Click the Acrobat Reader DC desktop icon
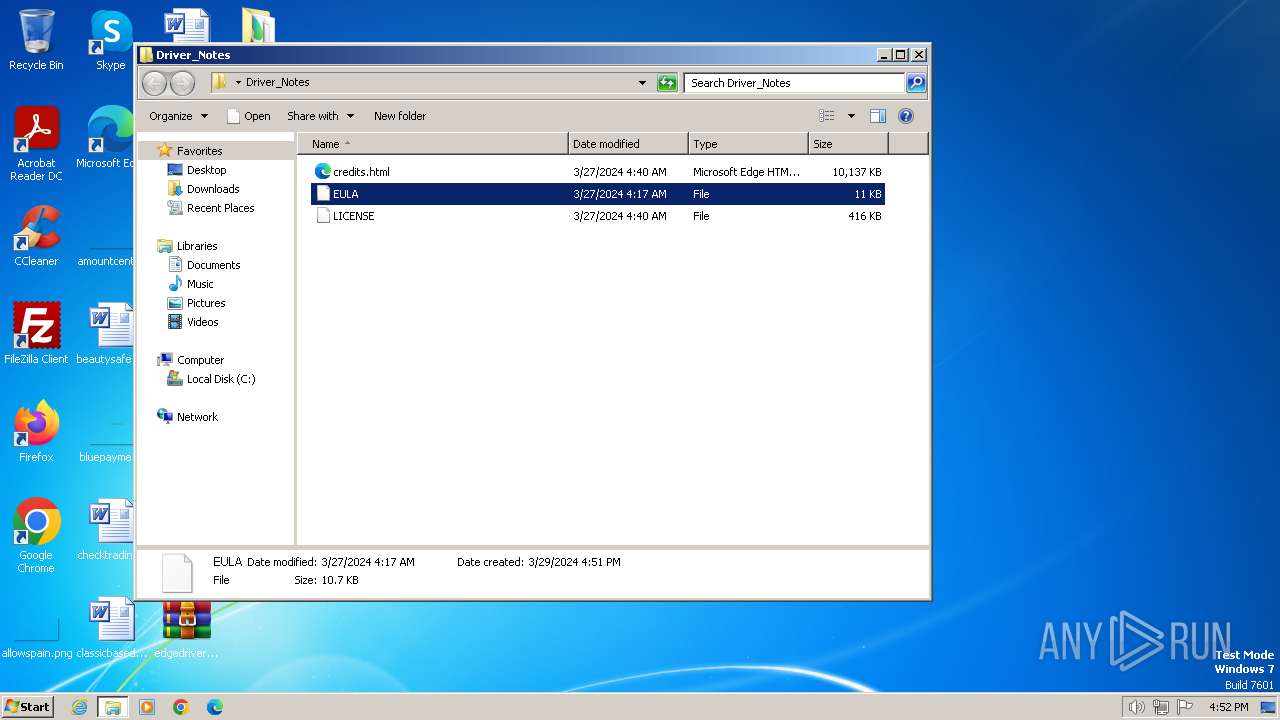1280x720 pixels. [x=36, y=144]
